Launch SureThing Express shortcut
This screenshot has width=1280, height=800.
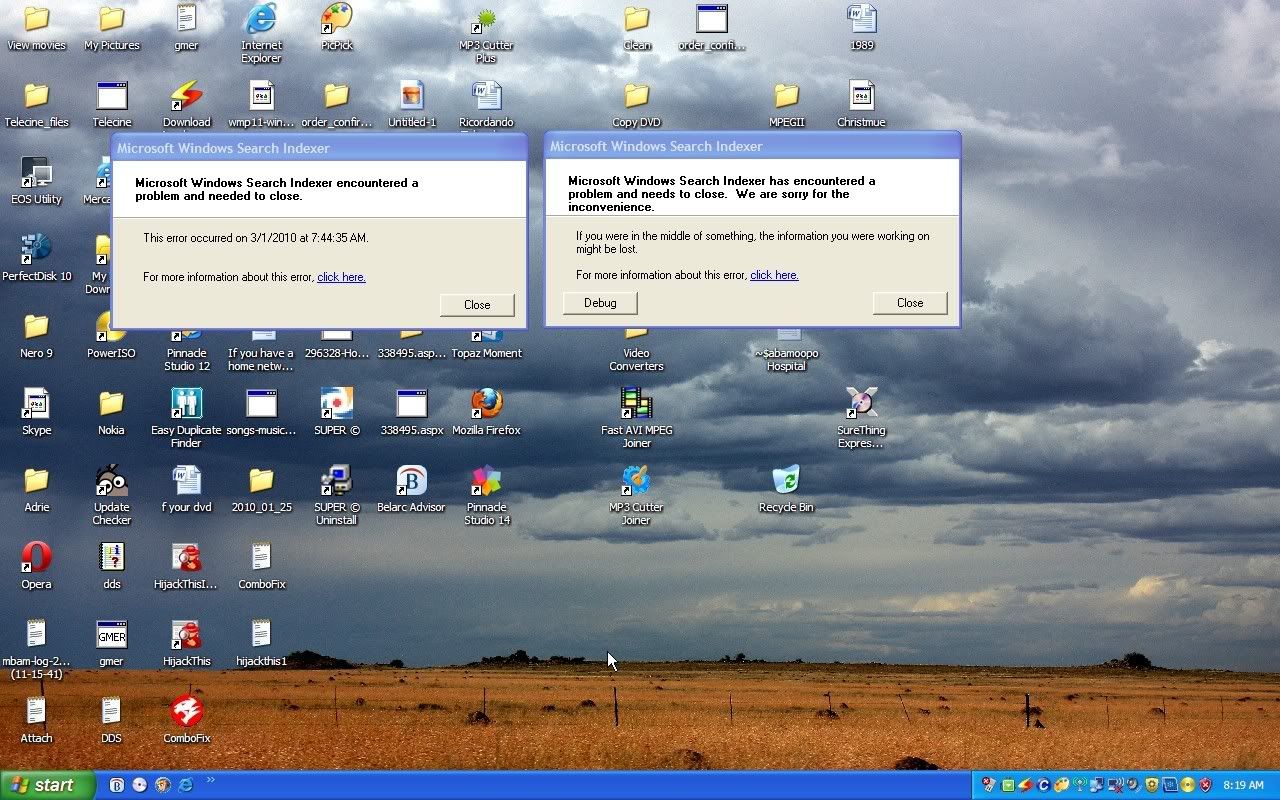pyautogui.click(x=861, y=417)
